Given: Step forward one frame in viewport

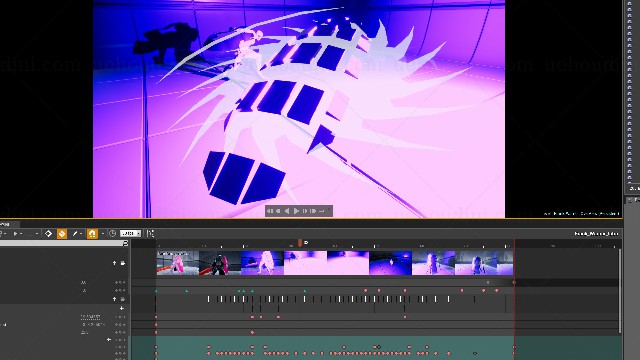Looking at the screenshot, I should (x=305, y=211).
